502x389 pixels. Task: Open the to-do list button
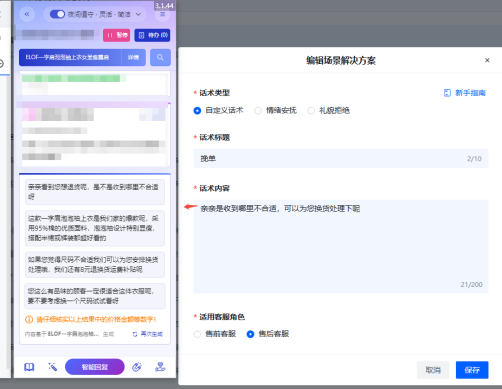(152, 35)
